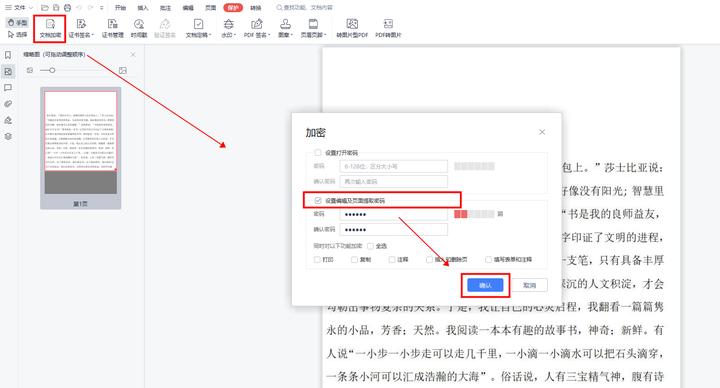Check the 插入和删除页 restriction checkbox
The width and height of the screenshot is (720, 388).
coord(429,259)
